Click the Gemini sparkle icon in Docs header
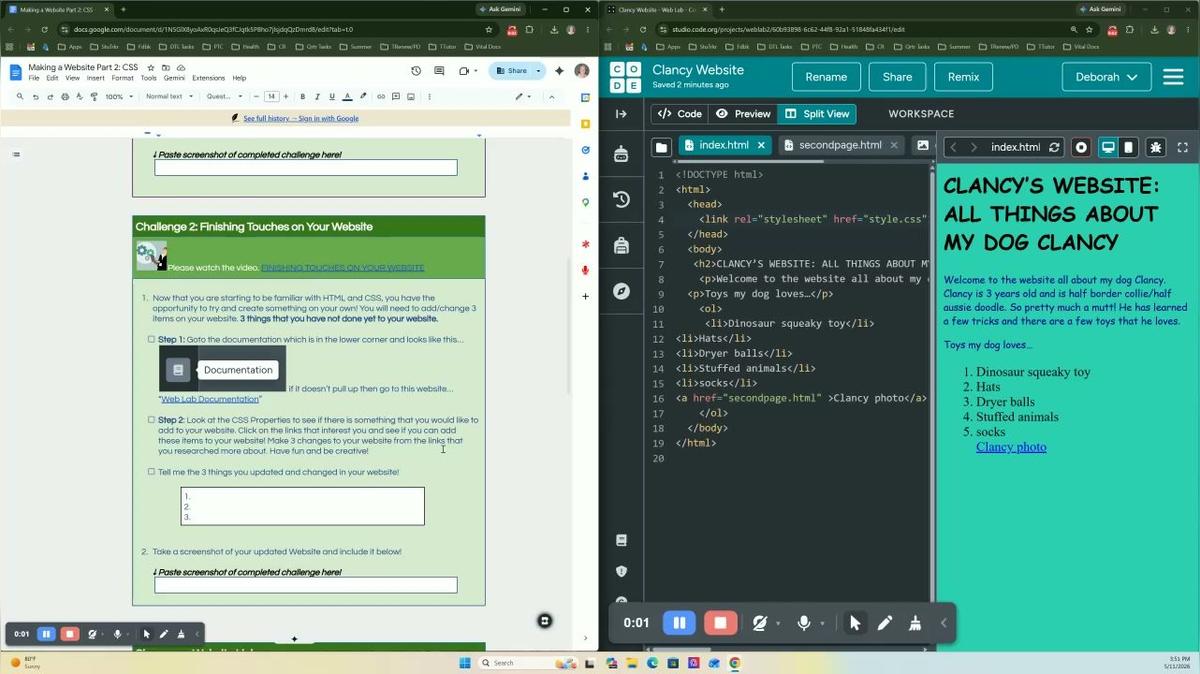 pyautogui.click(x=560, y=71)
